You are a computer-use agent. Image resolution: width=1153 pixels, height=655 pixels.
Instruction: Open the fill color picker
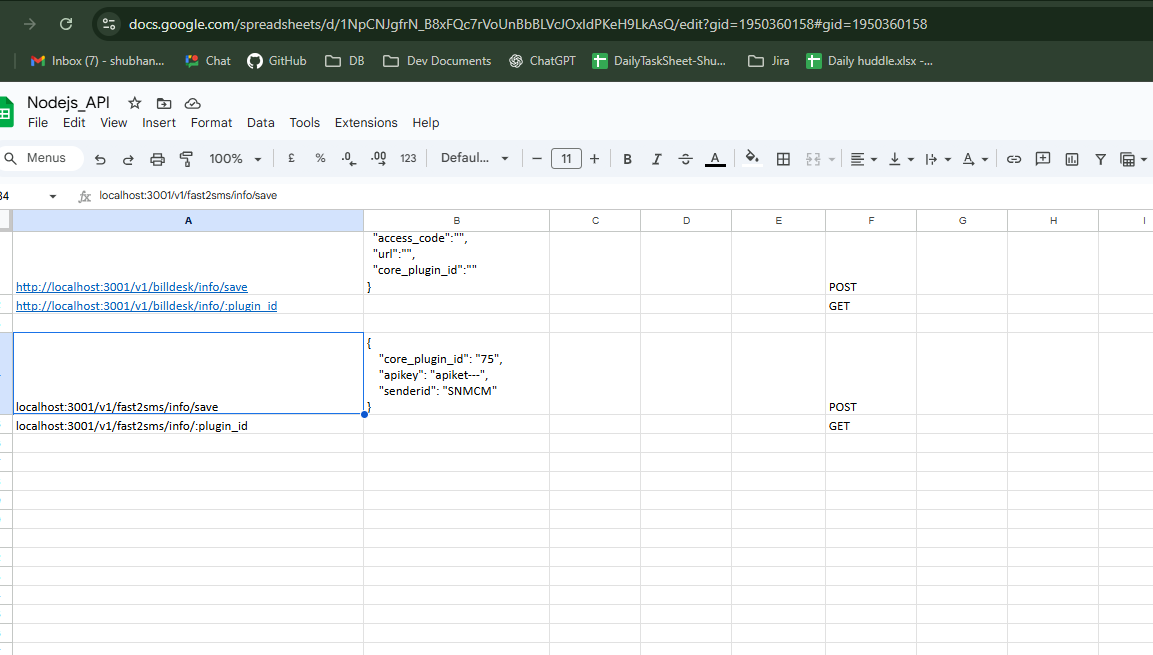(x=752, y=158)
